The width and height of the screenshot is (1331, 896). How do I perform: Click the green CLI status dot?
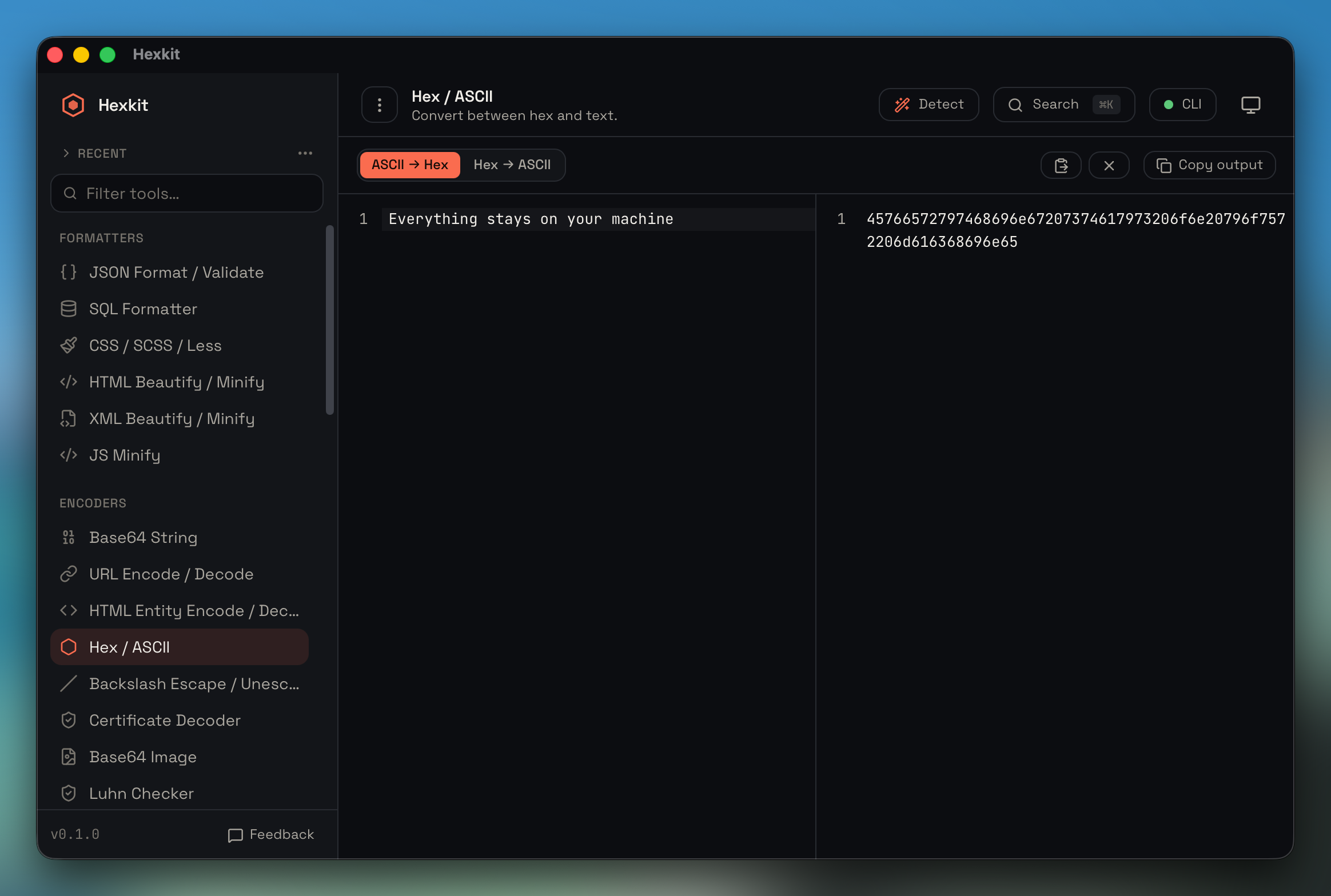[1169, 105]
